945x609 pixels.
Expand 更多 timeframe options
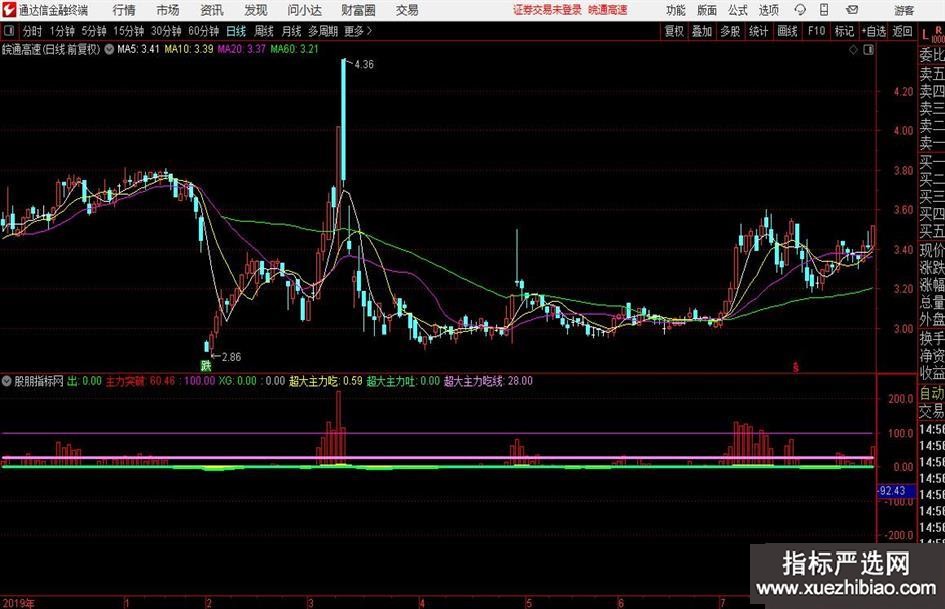click(358, 31)
